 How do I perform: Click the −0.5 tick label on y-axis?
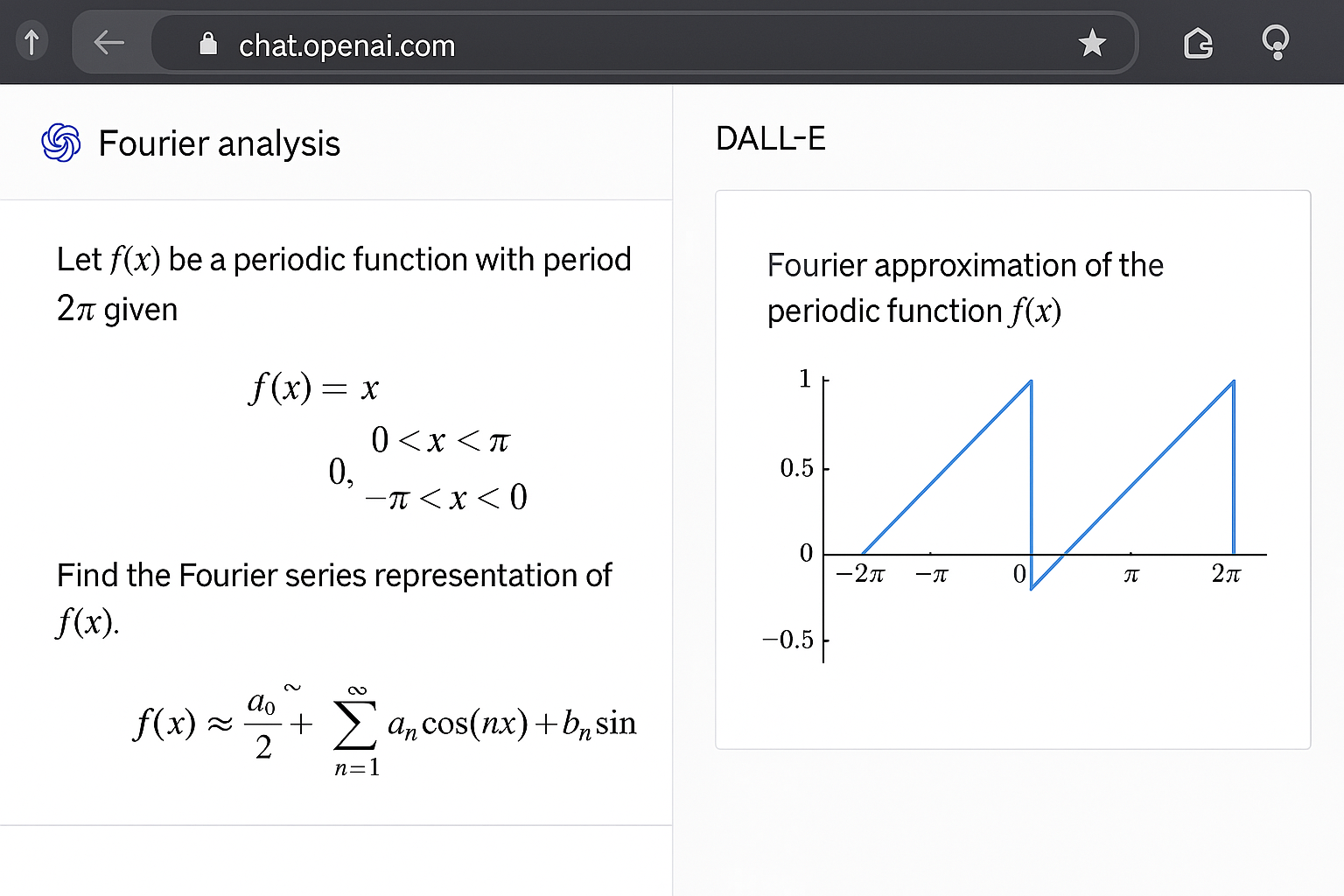tap(788, 640)
